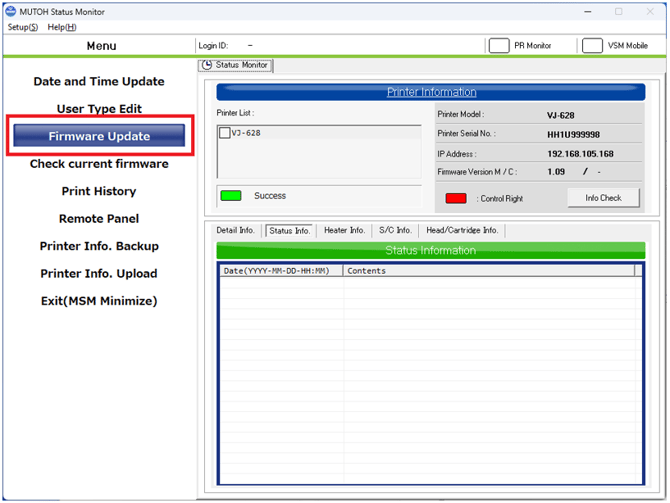Toggle the PR Monitor checkbox
Screen dimensions: 670x503
498,46
